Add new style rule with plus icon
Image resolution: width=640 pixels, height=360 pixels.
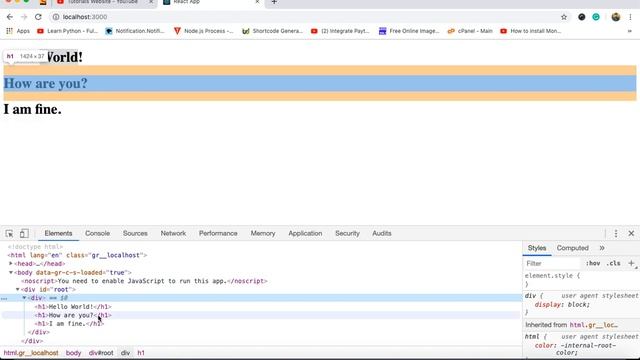point(631,263)
